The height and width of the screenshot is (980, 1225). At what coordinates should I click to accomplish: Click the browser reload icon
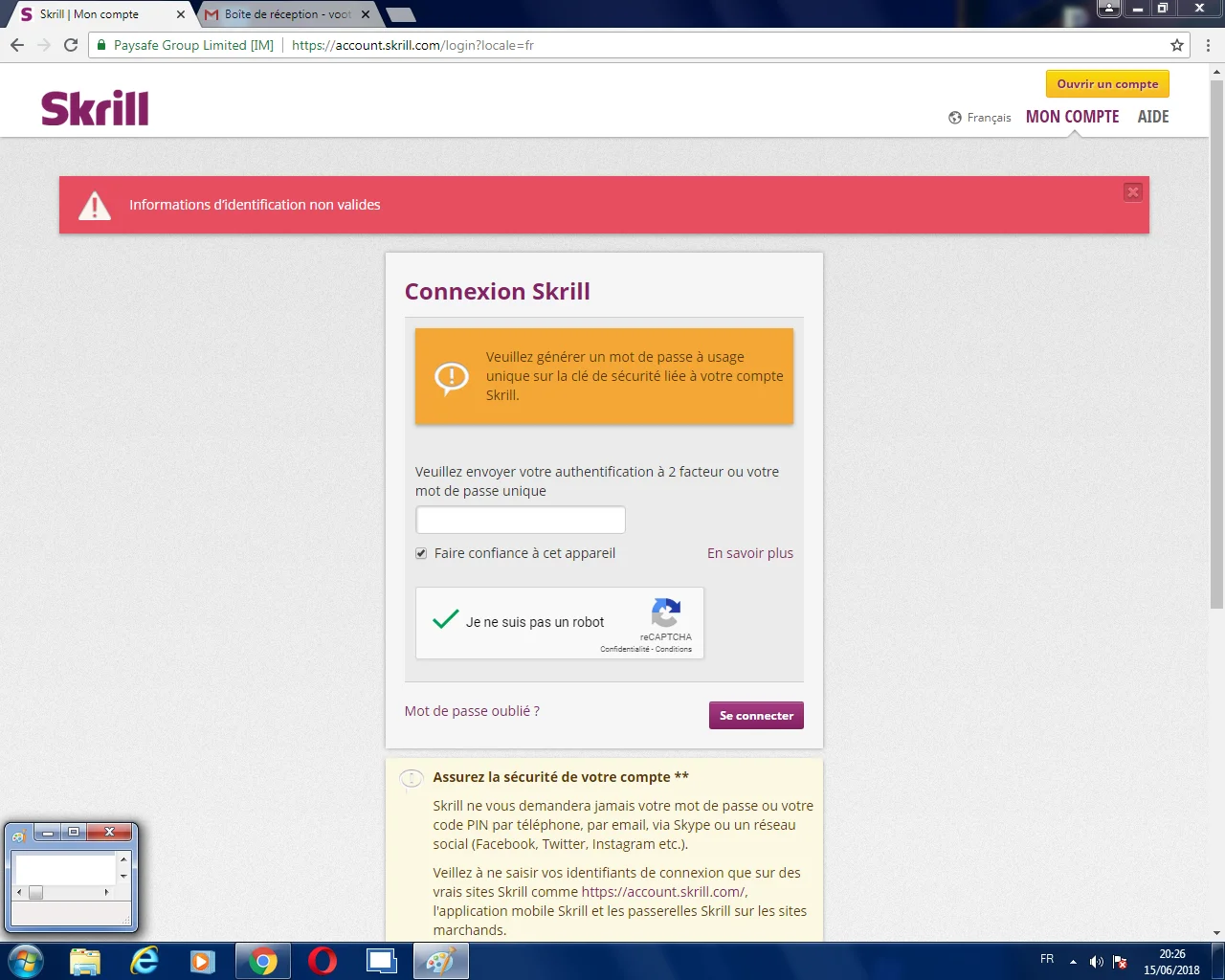71,45
